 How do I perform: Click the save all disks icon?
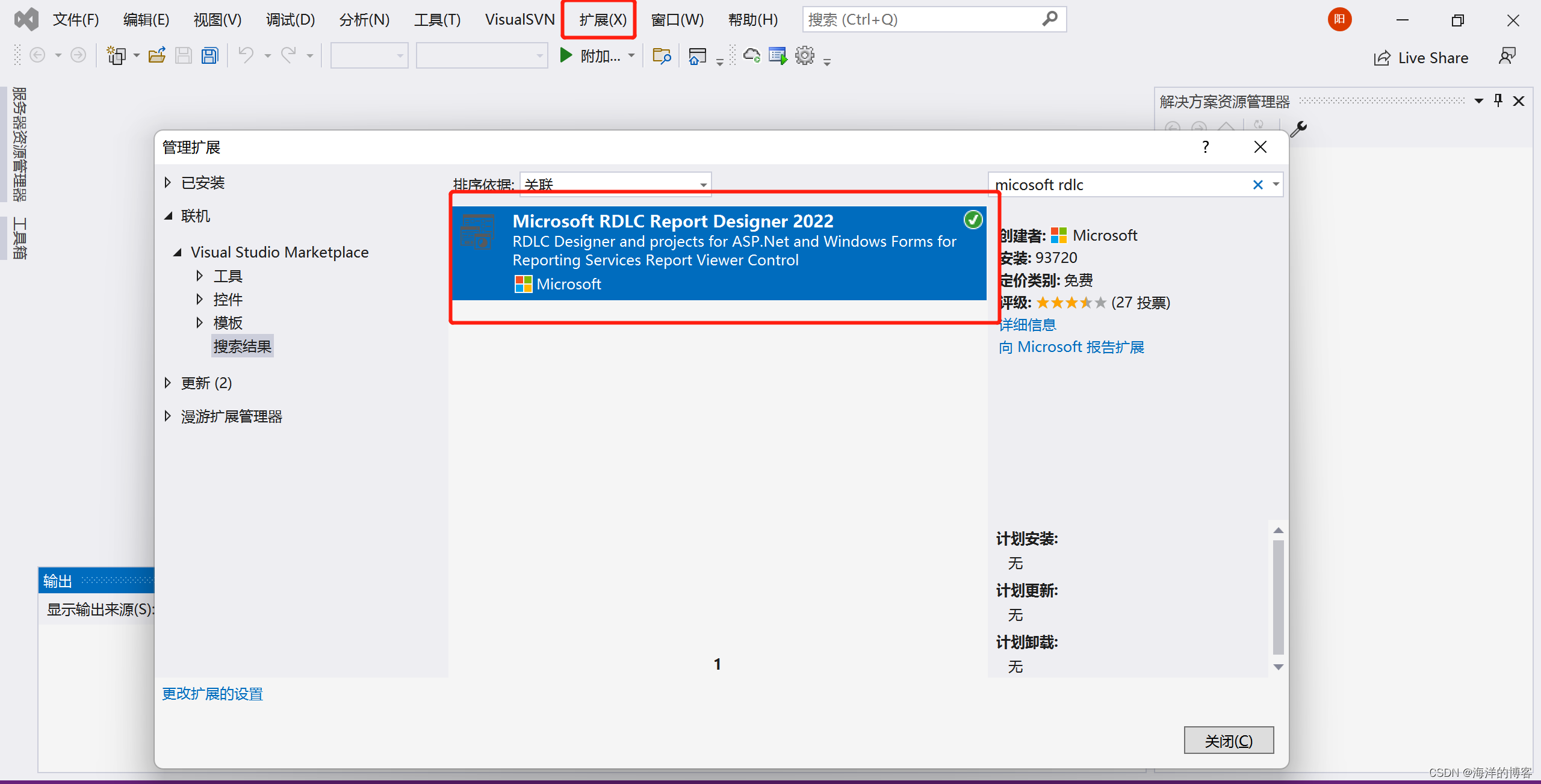(x=210, y=56)
